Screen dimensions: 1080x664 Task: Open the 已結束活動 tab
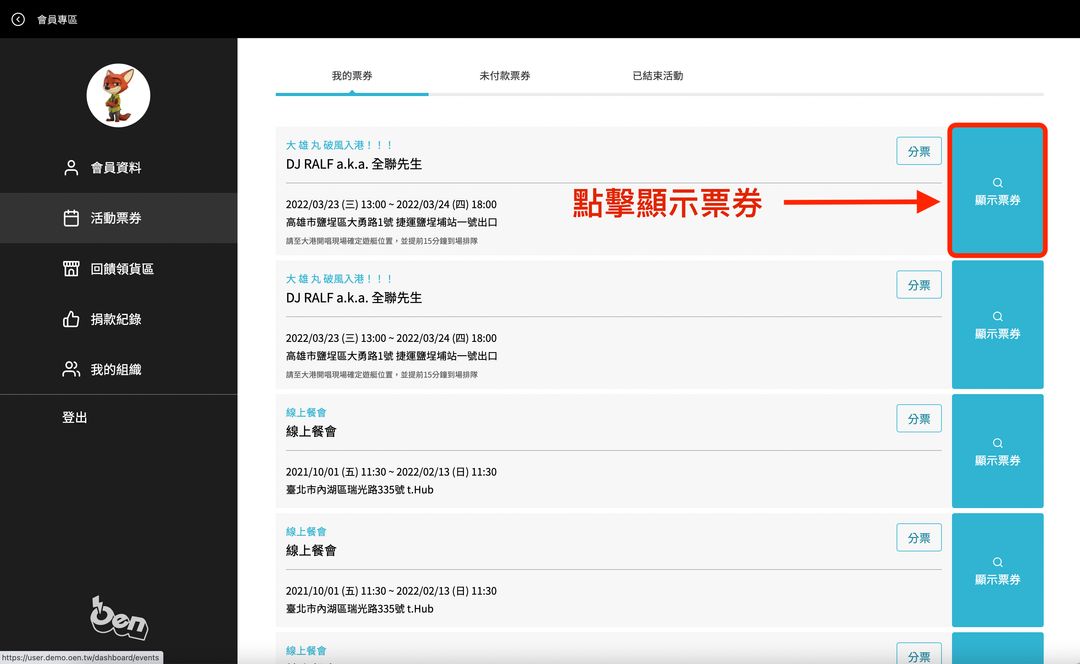tap(657, 76)
